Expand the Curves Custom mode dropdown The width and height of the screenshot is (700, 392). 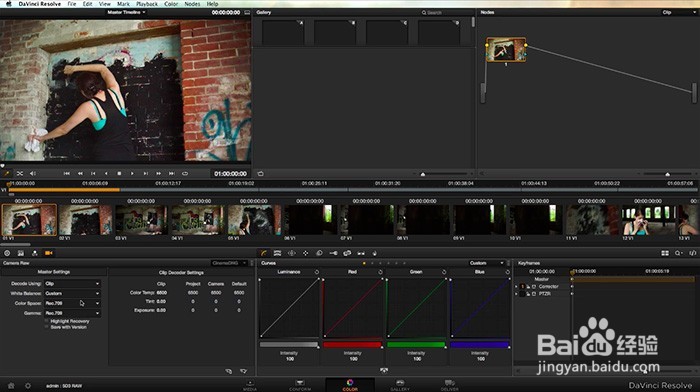(486, 263)
